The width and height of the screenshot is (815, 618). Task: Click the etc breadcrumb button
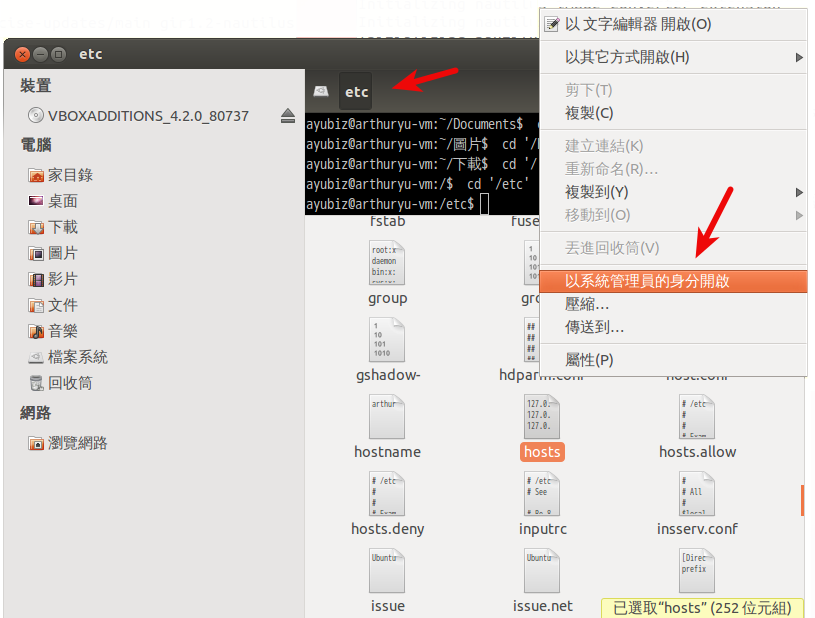pyautogui.click(x=355, y=89)
